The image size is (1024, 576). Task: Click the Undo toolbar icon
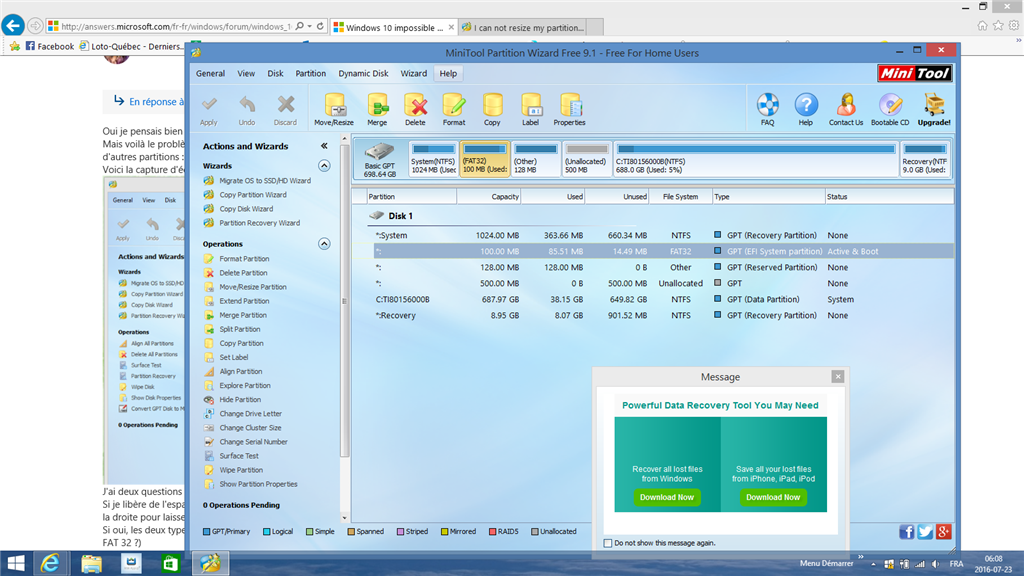pos(247,109)
